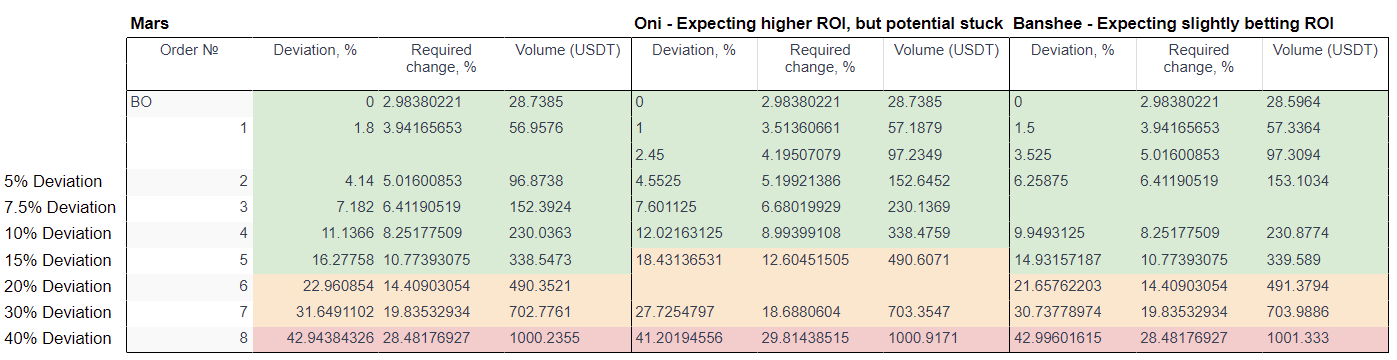Screen dimensions: 1397x360
Task: Click Banshee deviation cell 6.25875
Action: (x=1073, y=181)
